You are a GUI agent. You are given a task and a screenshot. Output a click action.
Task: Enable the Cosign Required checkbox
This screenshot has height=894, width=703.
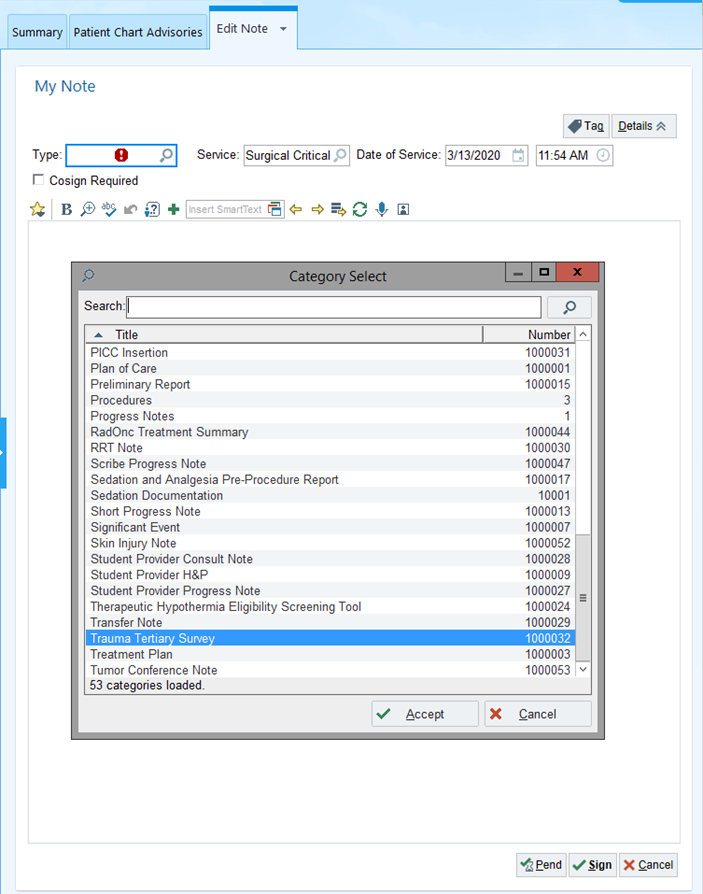pyautogui.click(x=39, y=180)
